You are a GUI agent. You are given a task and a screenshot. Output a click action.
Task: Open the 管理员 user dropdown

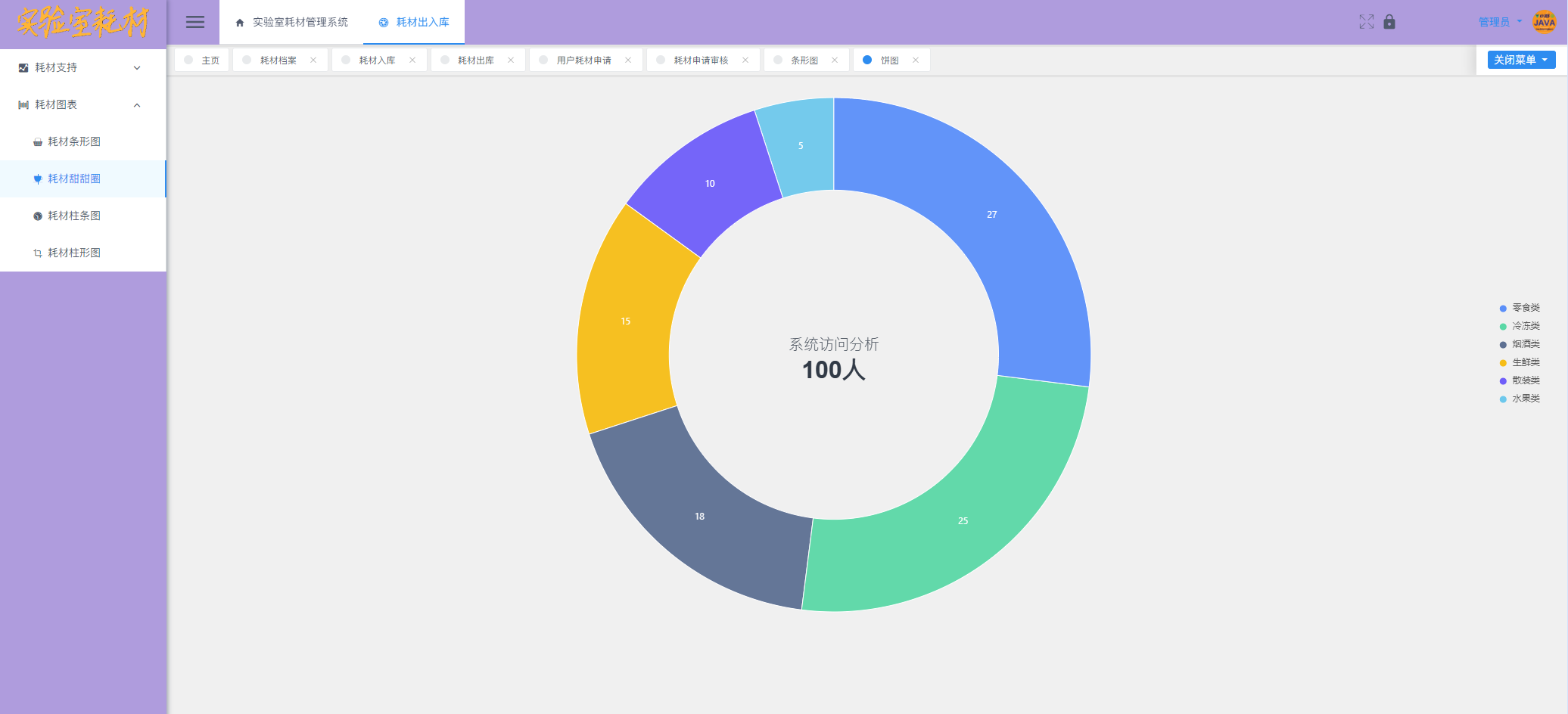1499,22
